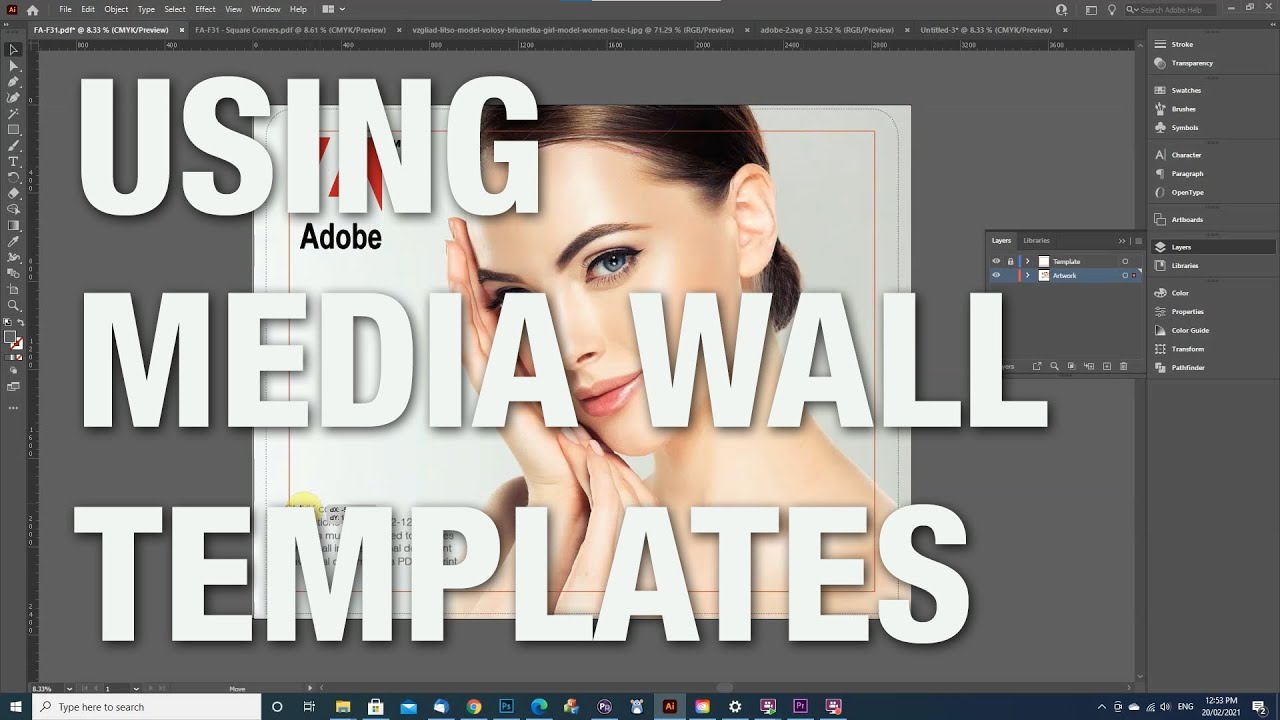This screenshot has width=1280, height=720.
Task: Click the Template layer target circle
Action: (1125, 261)
